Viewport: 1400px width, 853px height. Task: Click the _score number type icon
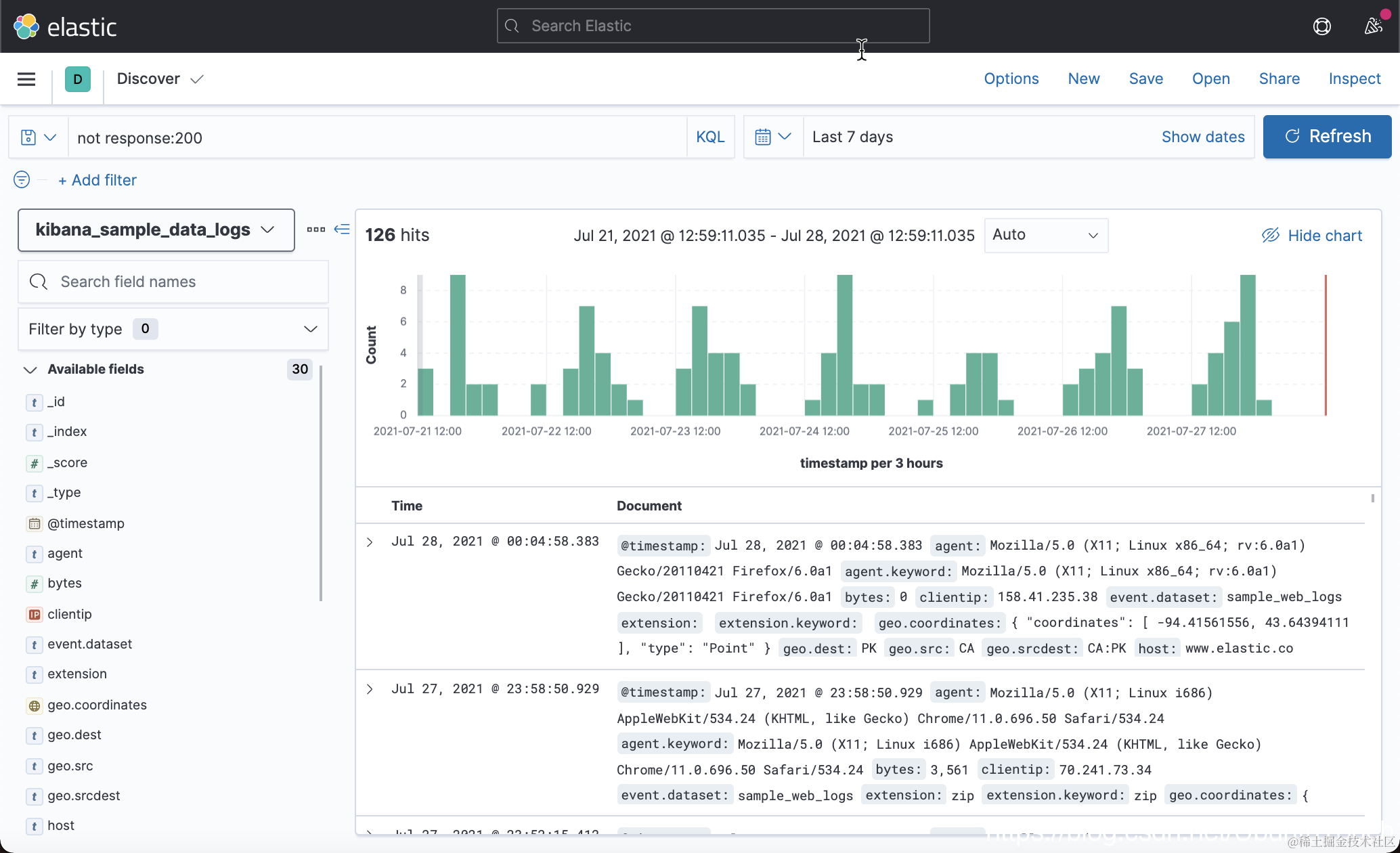pyautogui.click(x=35, y=463)
